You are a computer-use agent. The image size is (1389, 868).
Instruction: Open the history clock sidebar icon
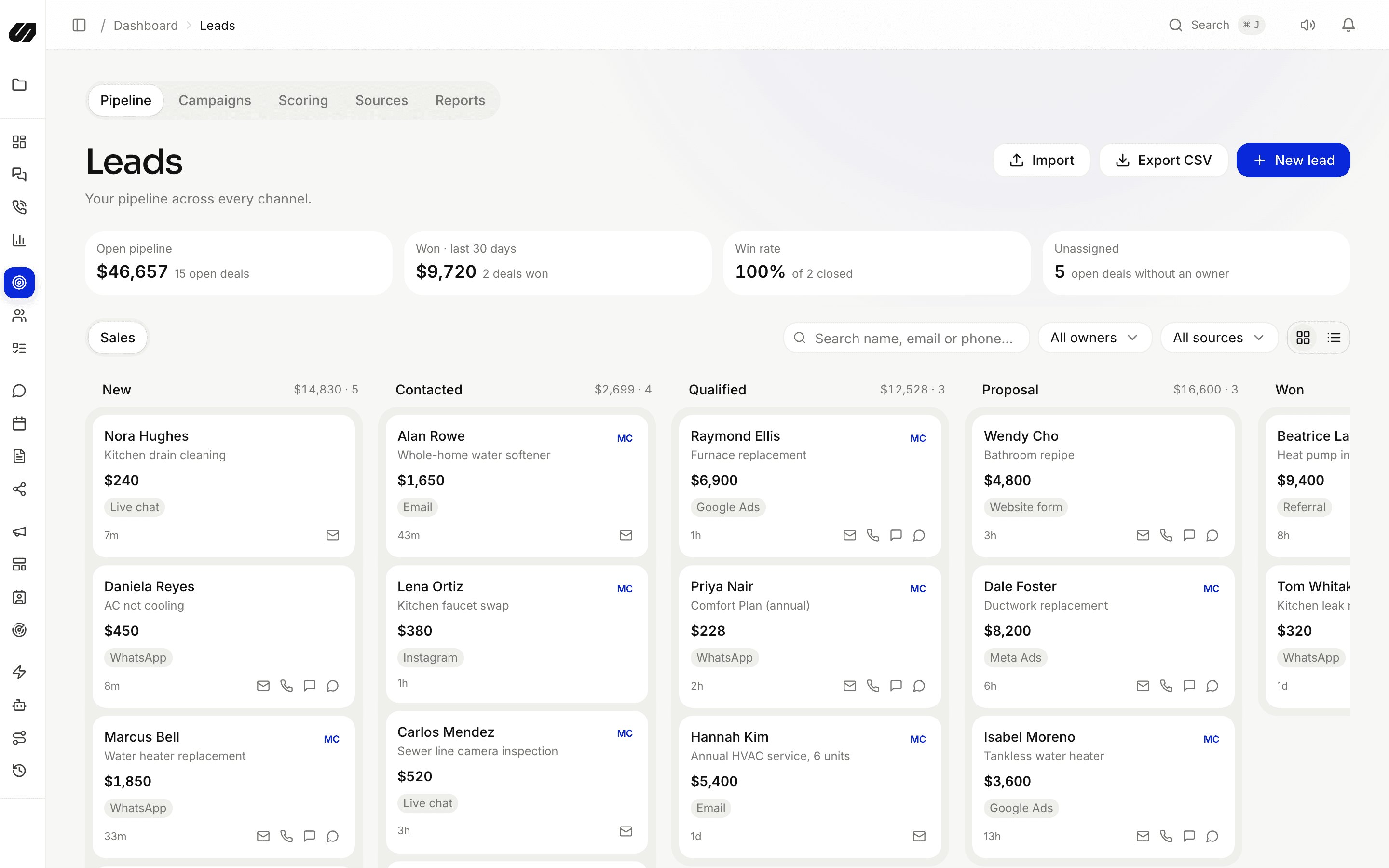(19, 771)
